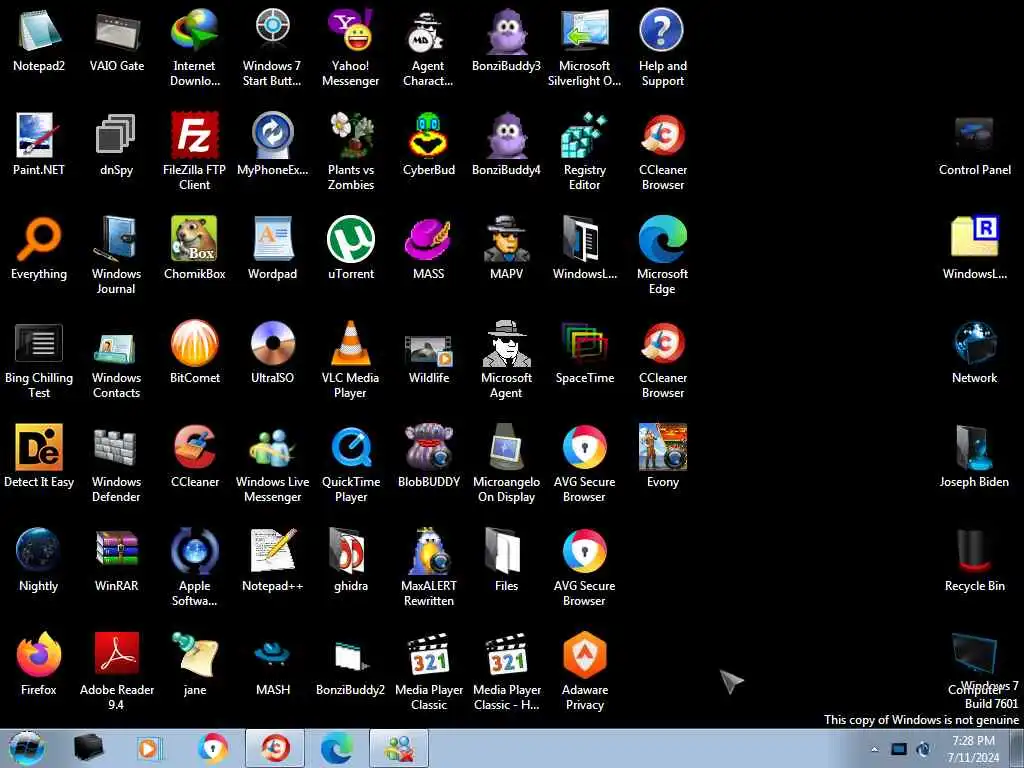Show hidden system tray icons
1024x768 pixels.
874,749
